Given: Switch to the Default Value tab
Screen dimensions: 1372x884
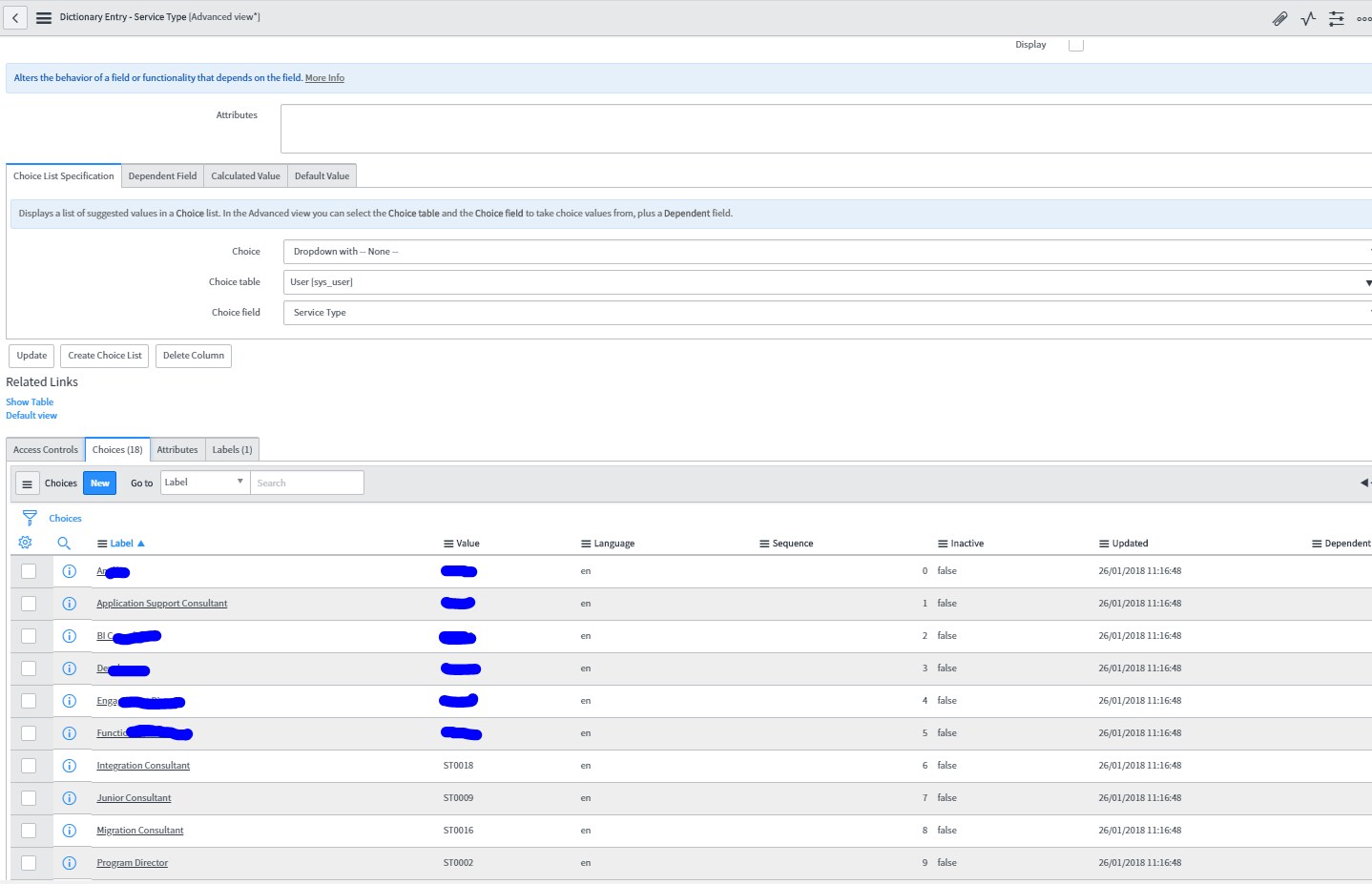Looking at the screenshot, I should click(322, 176).
